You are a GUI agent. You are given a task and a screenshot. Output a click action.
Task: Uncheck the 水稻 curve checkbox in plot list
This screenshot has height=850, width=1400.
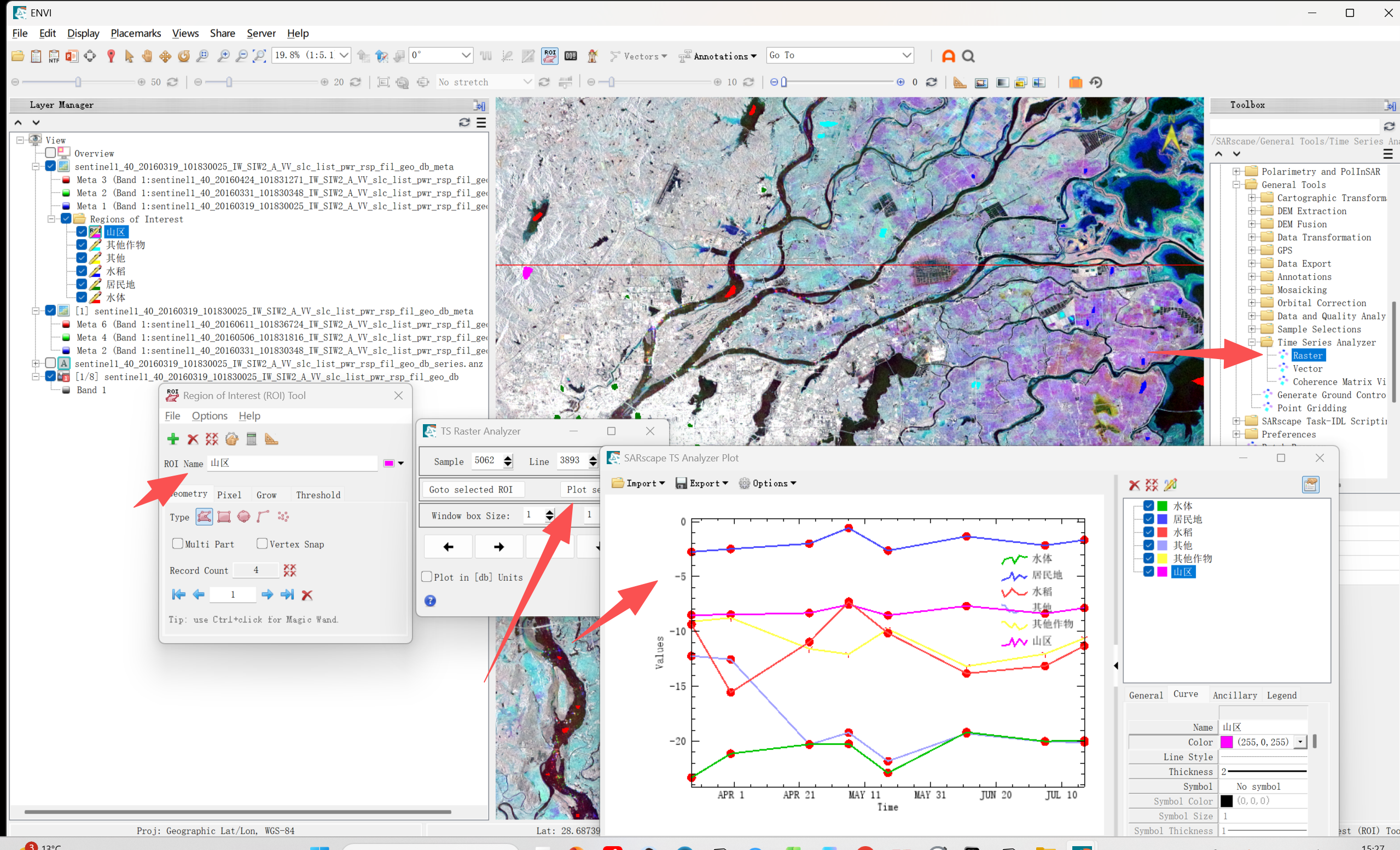click(x=1148, y=532)
